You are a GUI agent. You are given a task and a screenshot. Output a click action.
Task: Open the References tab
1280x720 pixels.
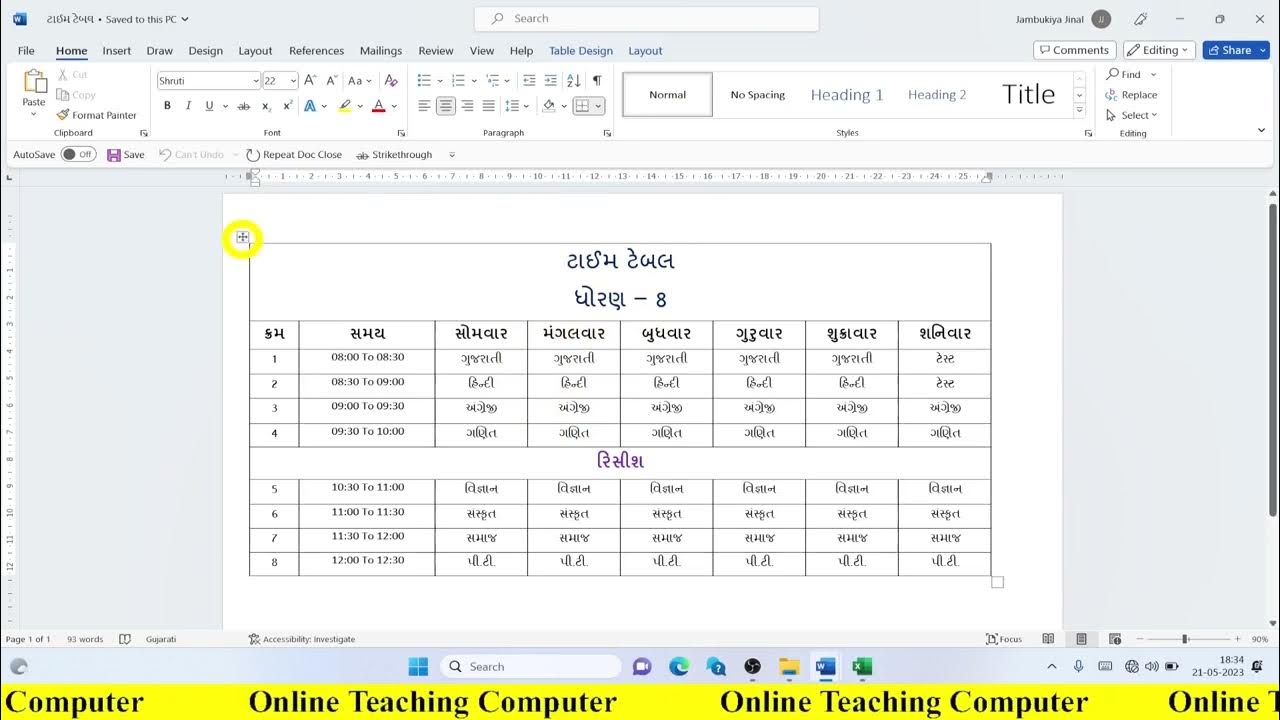(x=316, y=51)
